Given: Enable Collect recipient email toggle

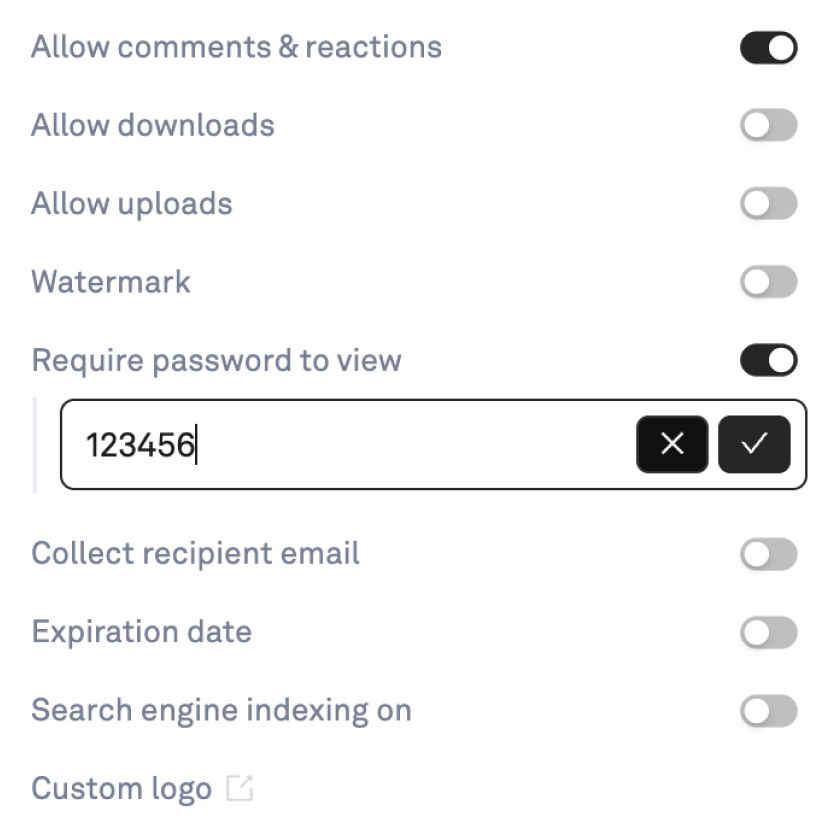Looking at the screenshot, I should point(768,554).
